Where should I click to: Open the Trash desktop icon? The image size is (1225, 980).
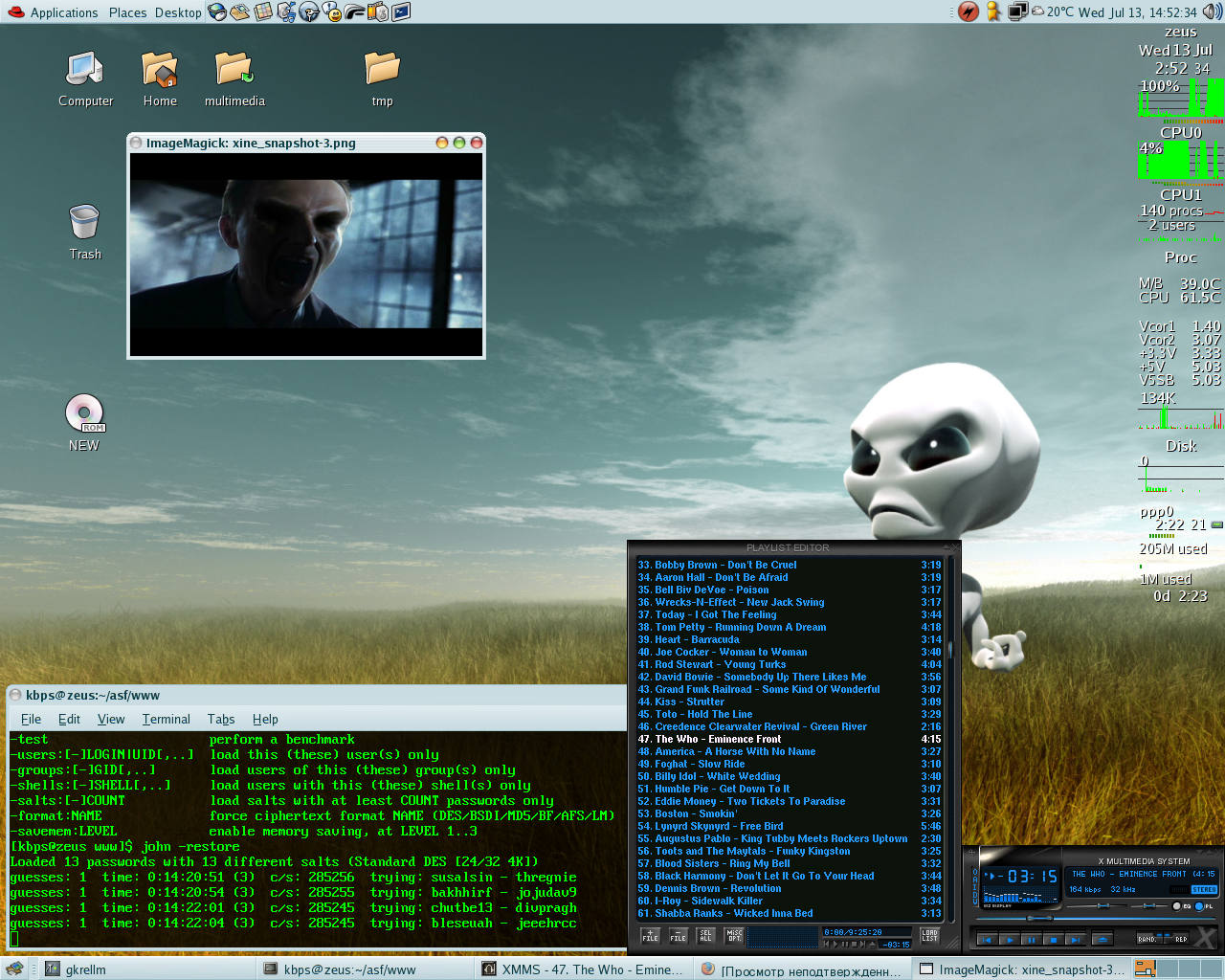pos(84,233)
